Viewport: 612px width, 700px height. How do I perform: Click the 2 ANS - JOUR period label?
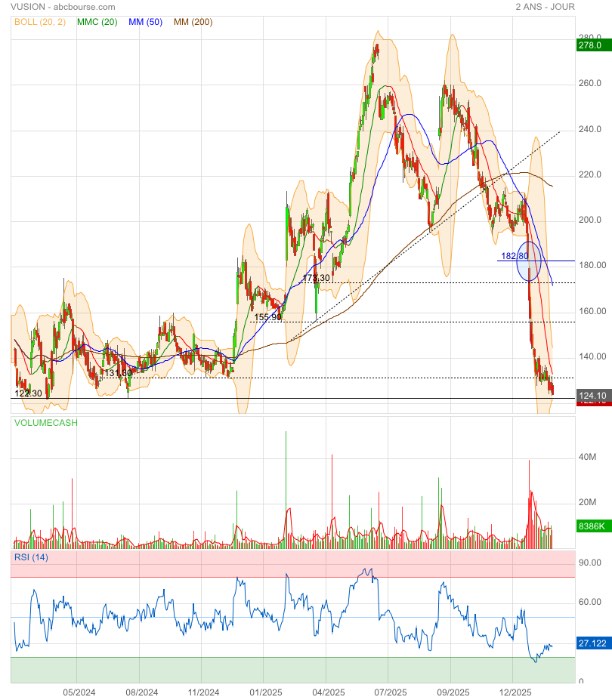point(545,7)
